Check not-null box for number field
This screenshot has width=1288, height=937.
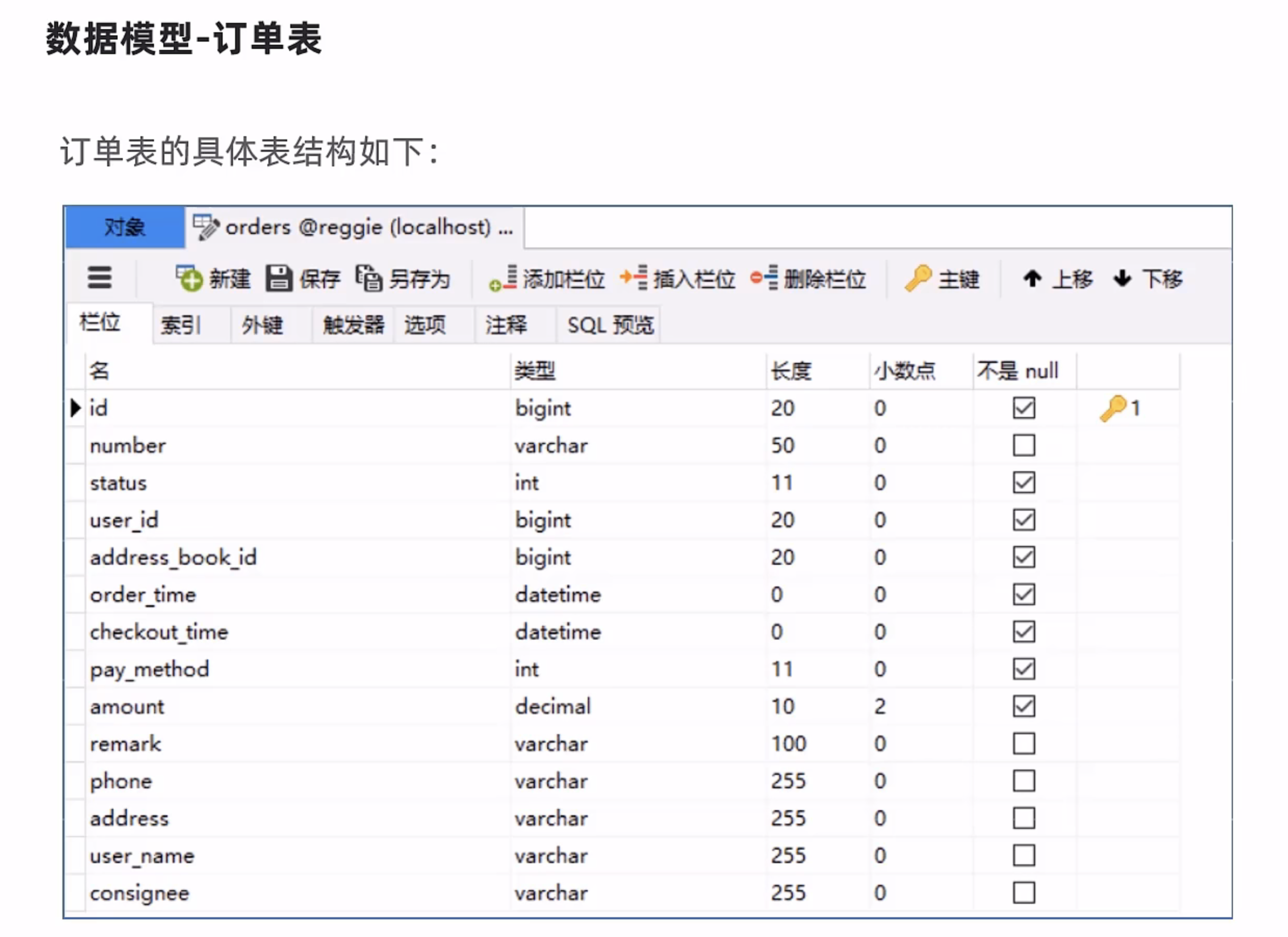click(1024, 446)
